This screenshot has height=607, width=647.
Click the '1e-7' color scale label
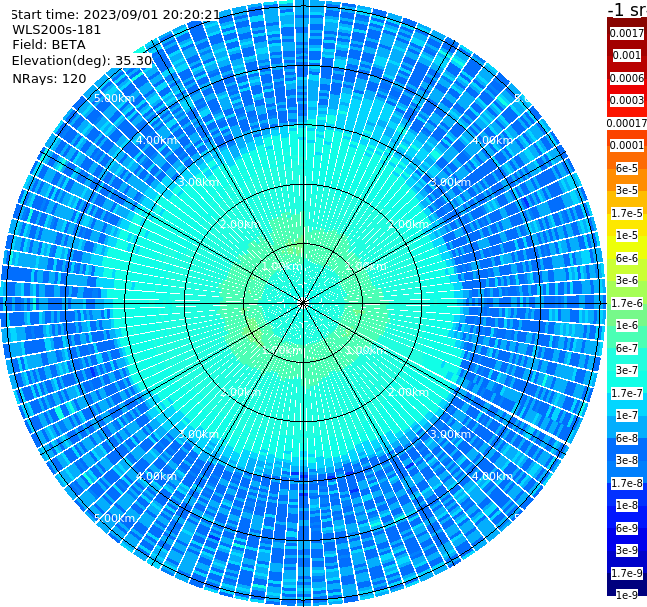coord(627,415)
